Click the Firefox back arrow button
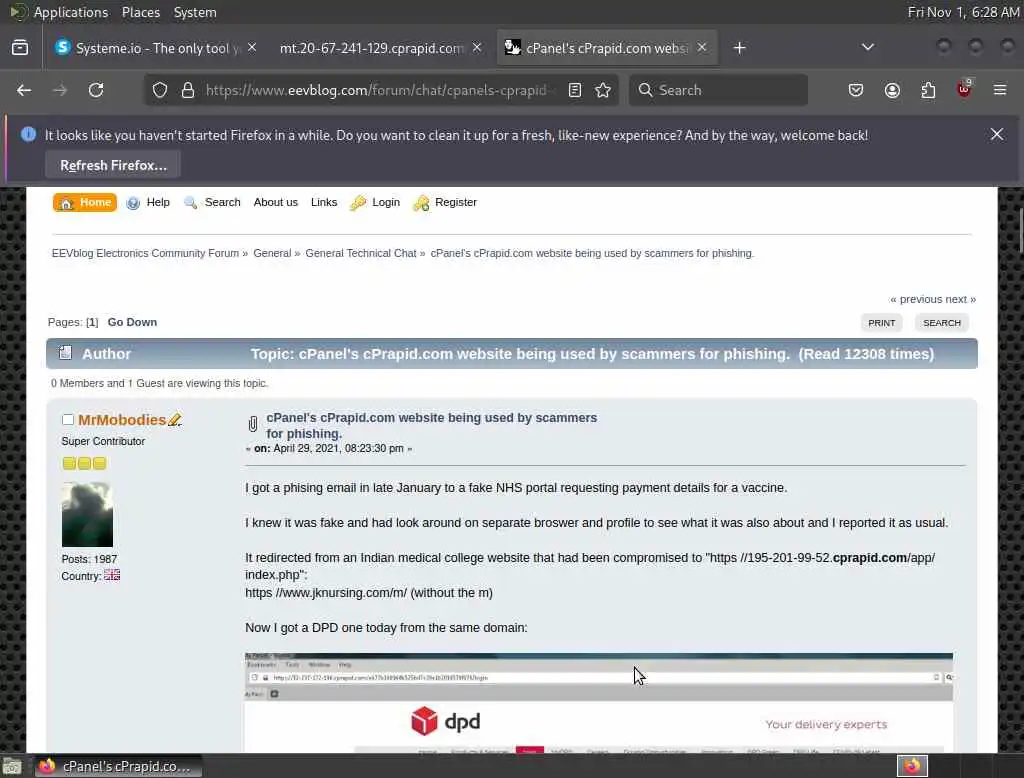 (x=24, y=90)
